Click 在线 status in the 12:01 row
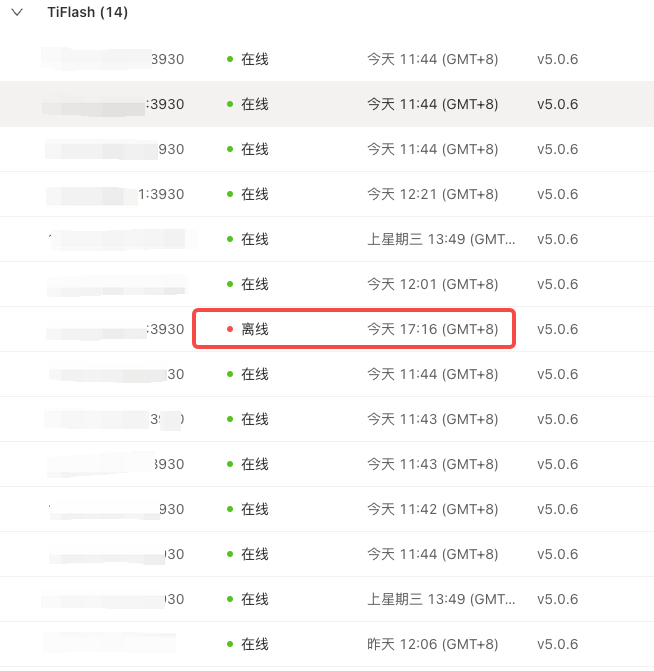Screen dimensions: 654x671 coord(255,284)
